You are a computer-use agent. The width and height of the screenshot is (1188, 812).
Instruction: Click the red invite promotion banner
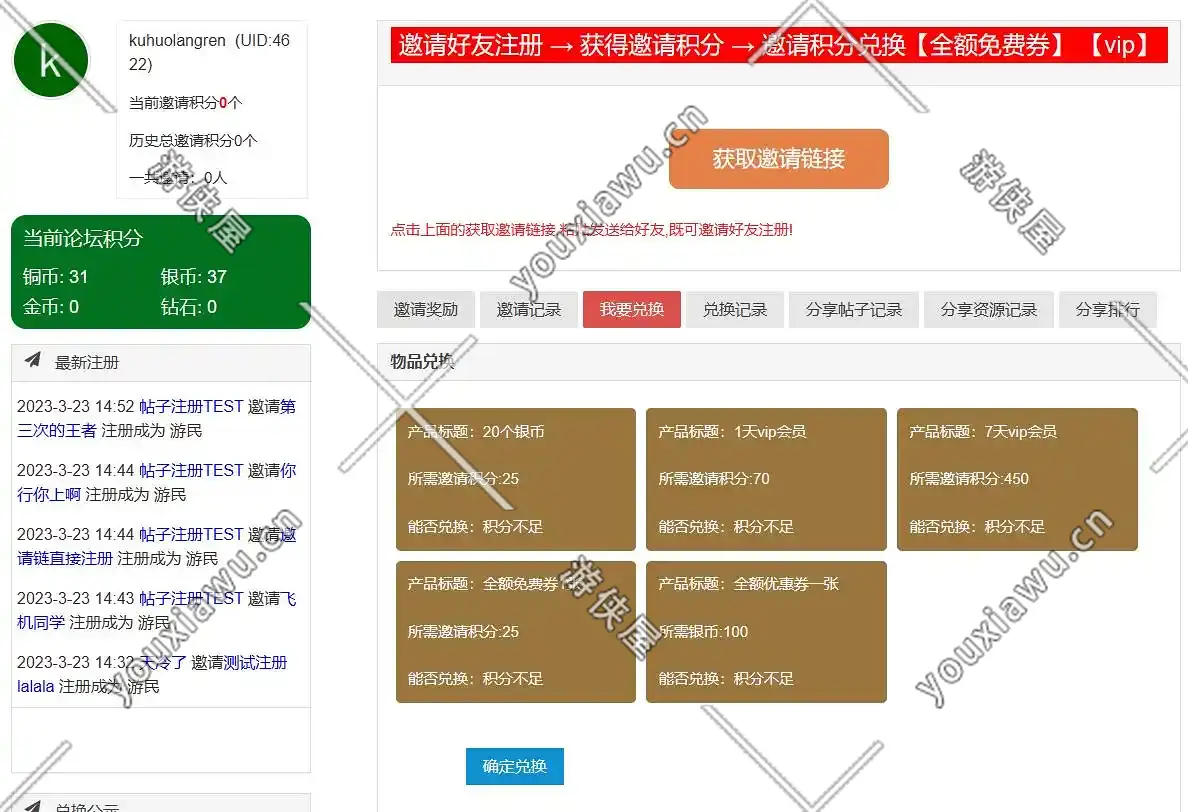779,45
